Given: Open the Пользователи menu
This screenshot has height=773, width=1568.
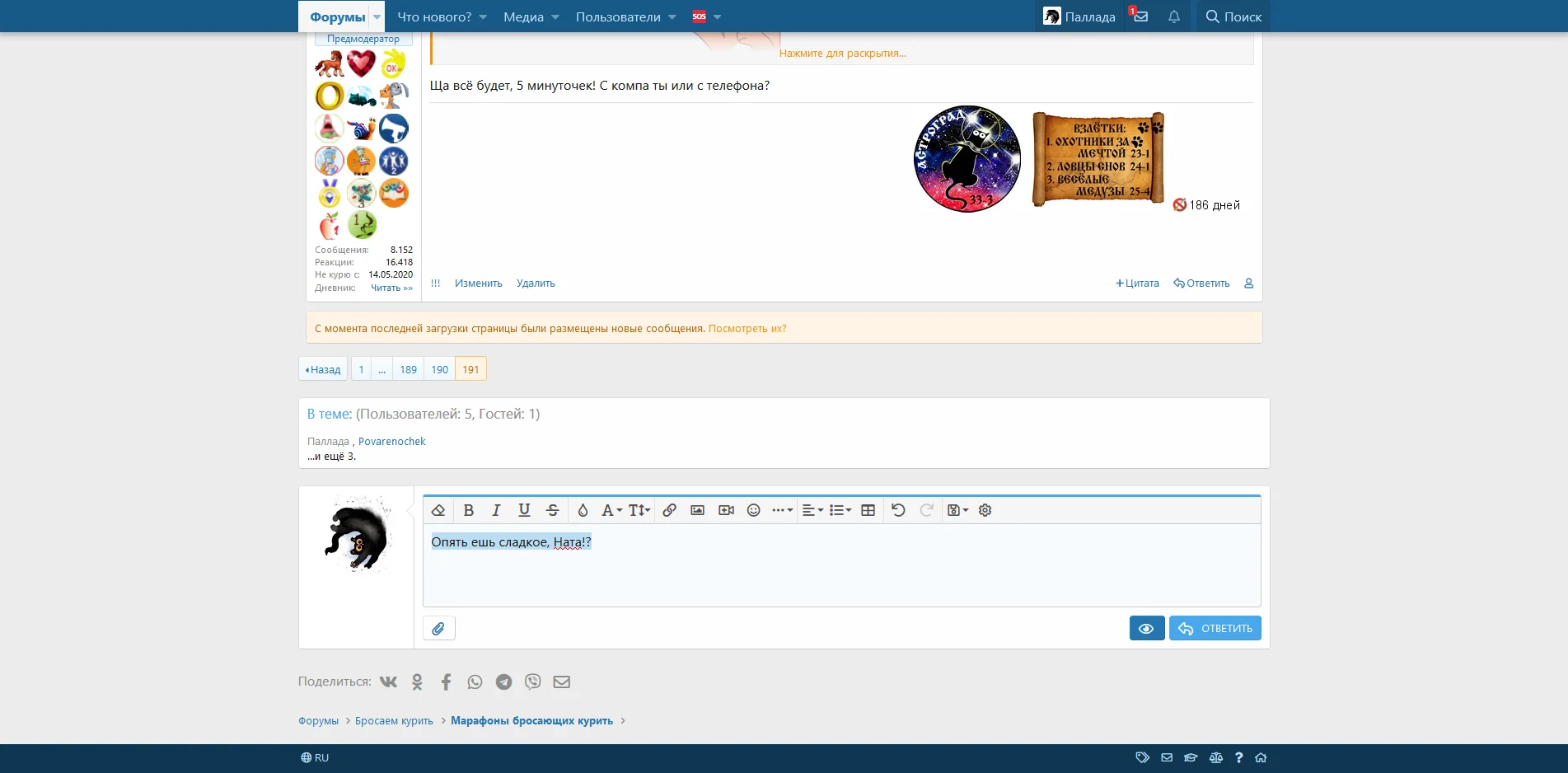Looking at the screenshot, I should 618,16.
